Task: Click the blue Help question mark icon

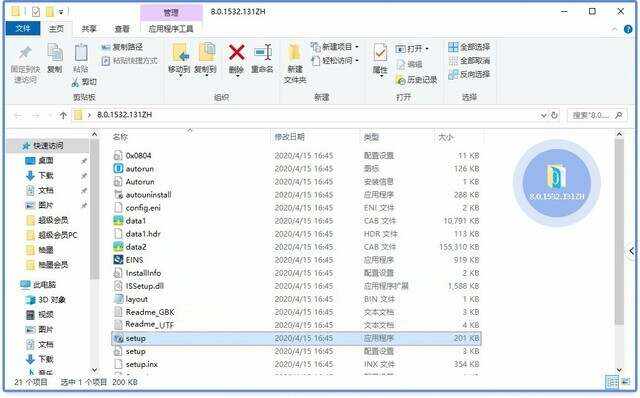Action: coord(628,29)
